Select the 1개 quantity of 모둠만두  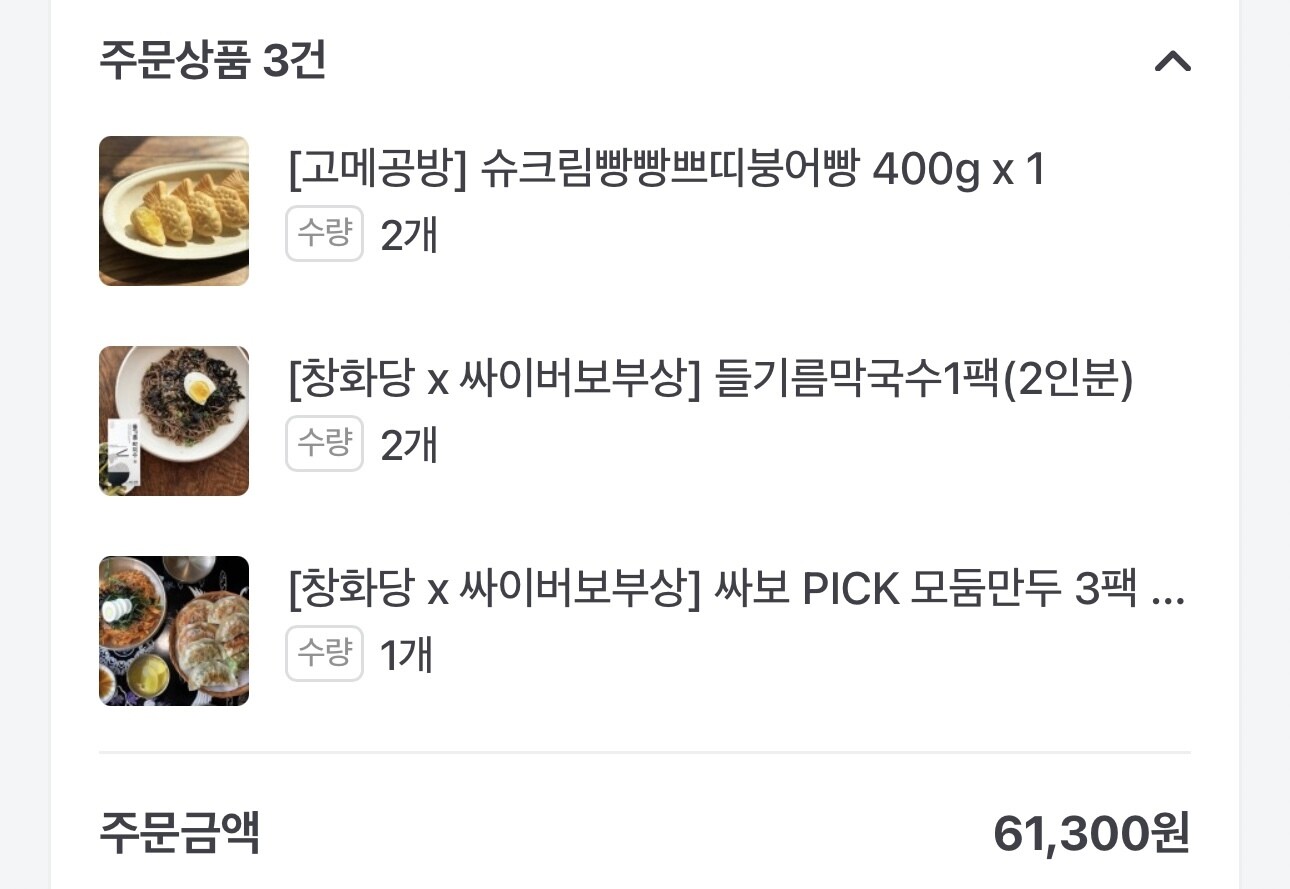(x=406, y=656)
